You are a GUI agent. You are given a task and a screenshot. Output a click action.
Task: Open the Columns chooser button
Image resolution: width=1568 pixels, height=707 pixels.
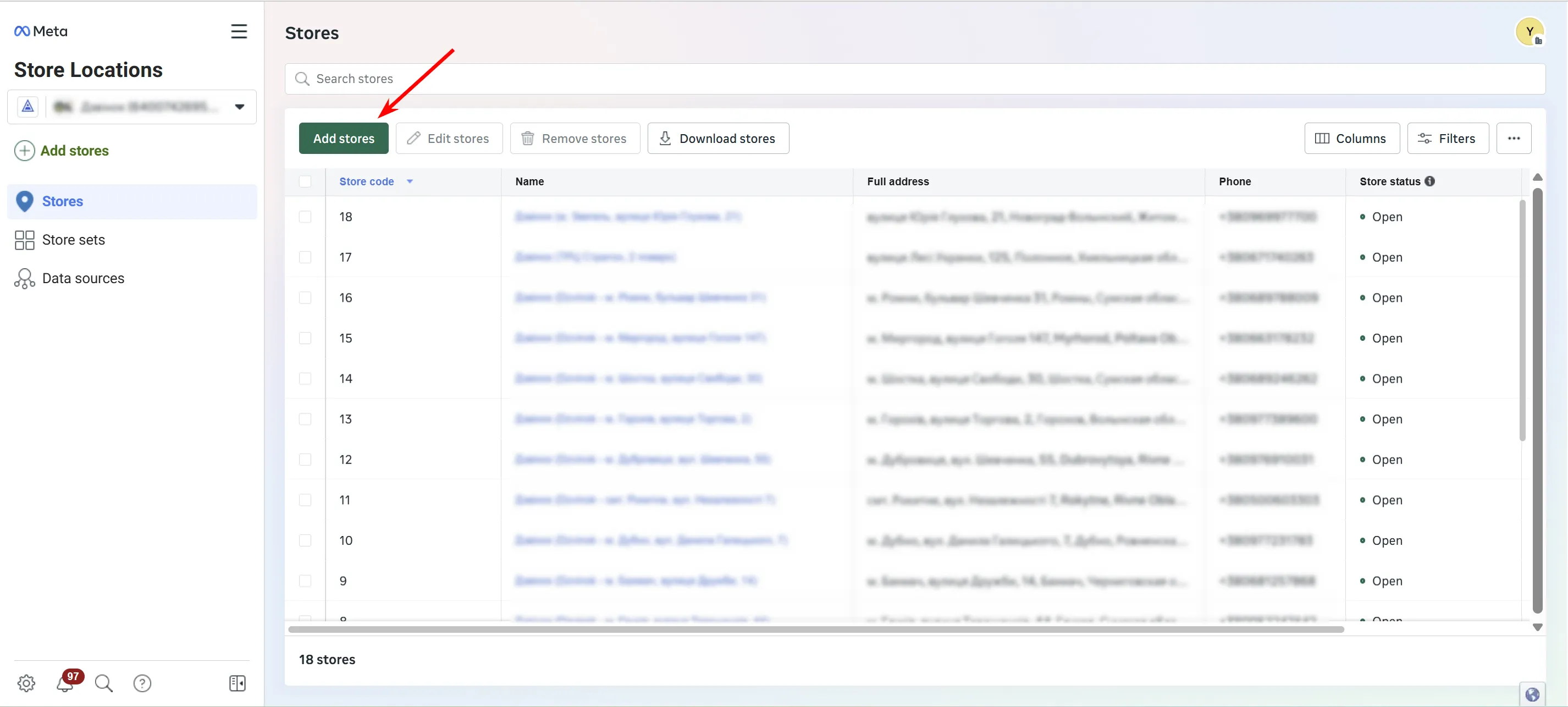pos(1351,139)
